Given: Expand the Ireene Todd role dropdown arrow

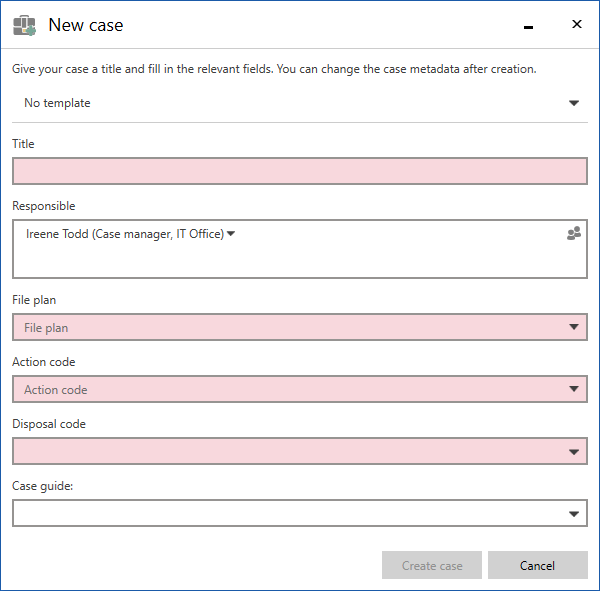Looking at the screenshot, I should (x=231, y=233).
